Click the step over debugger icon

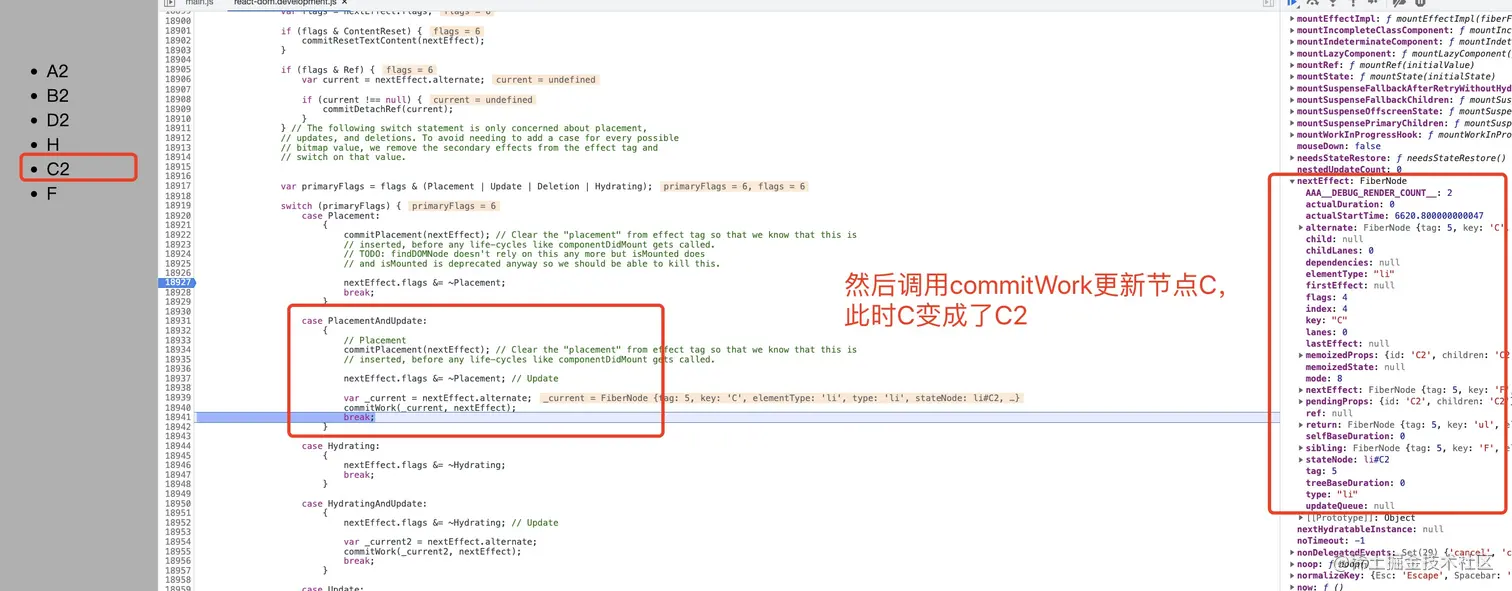pos(1312,3)
